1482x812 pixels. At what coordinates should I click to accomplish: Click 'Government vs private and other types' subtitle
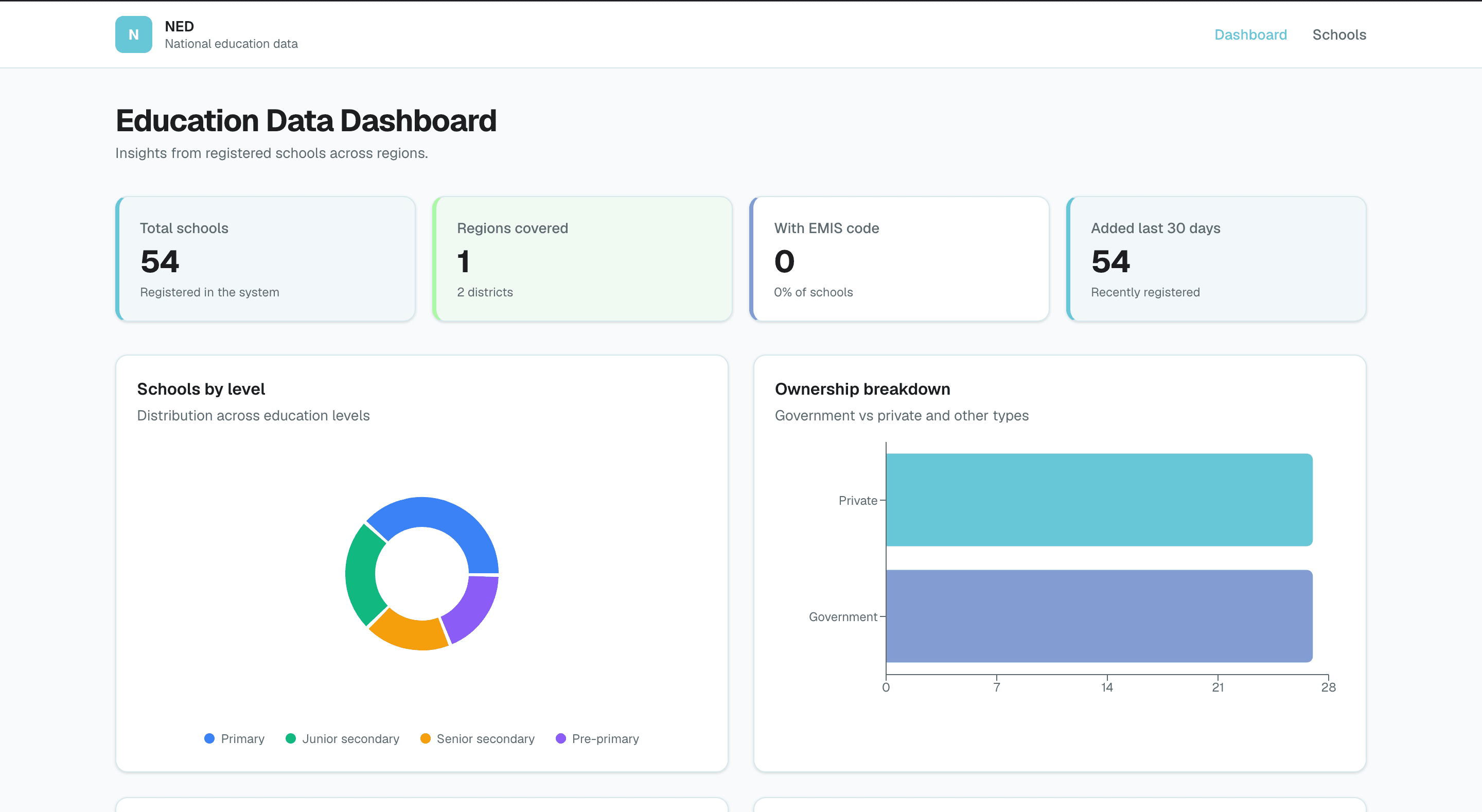(x=902, y=415)
